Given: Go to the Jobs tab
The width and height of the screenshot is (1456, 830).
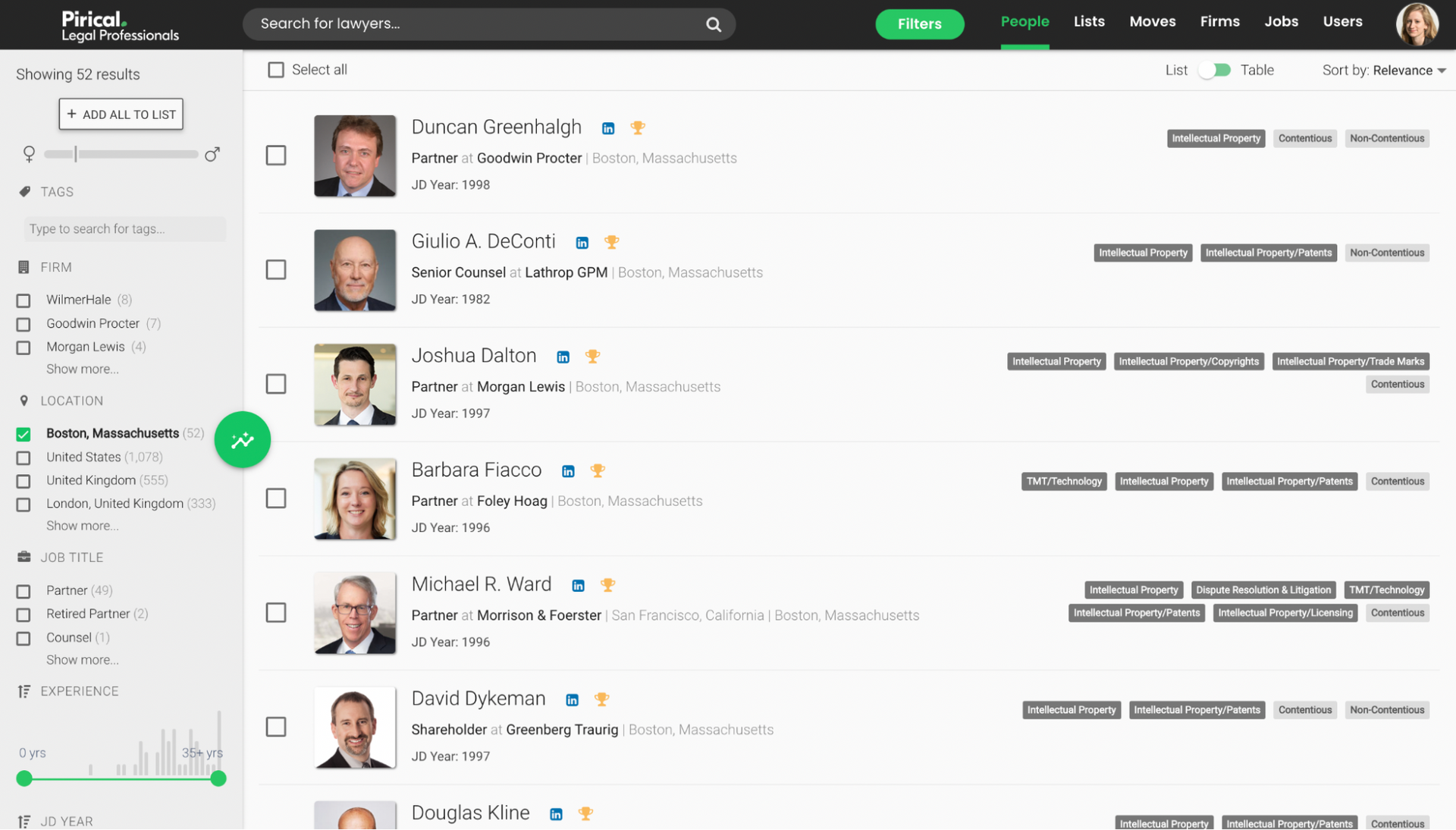Looking at the screenshot, I should [x=1281, y=22].
